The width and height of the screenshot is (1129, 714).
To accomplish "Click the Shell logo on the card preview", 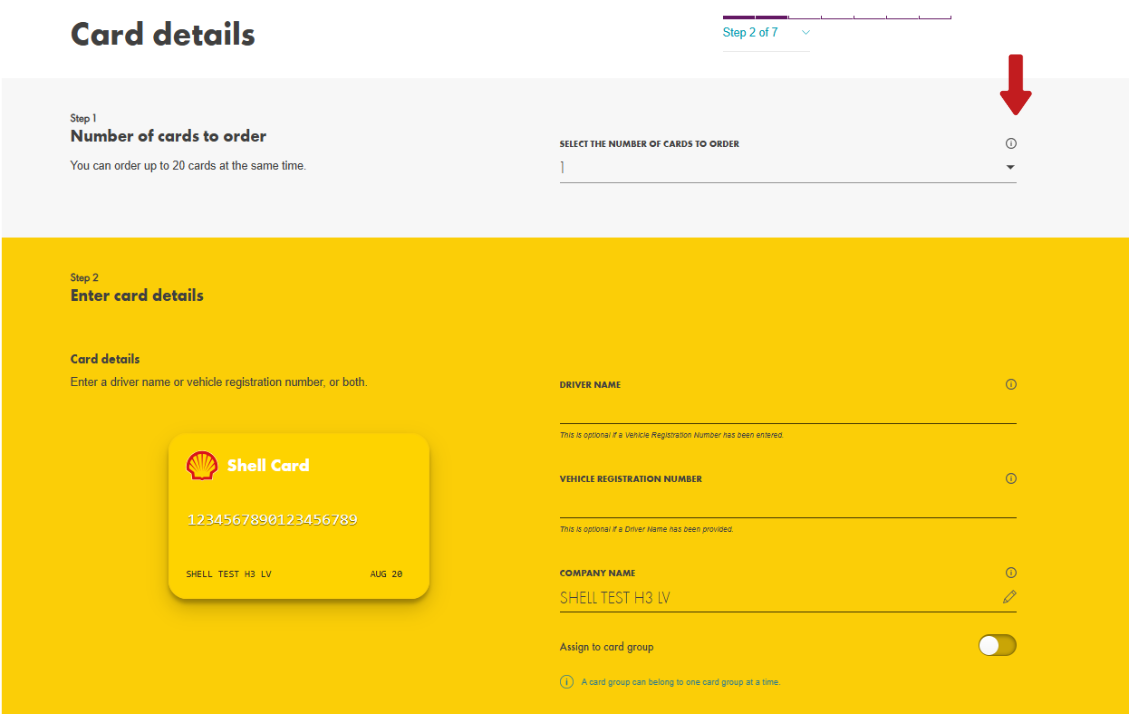I will click(x=201, y=465).
